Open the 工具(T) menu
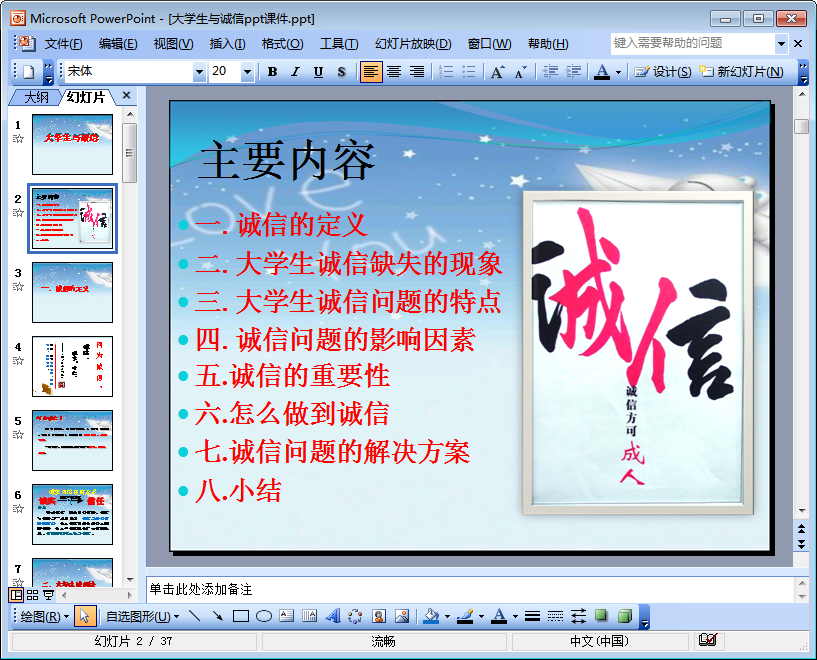 pyautogui.click(x=339, y=44)
